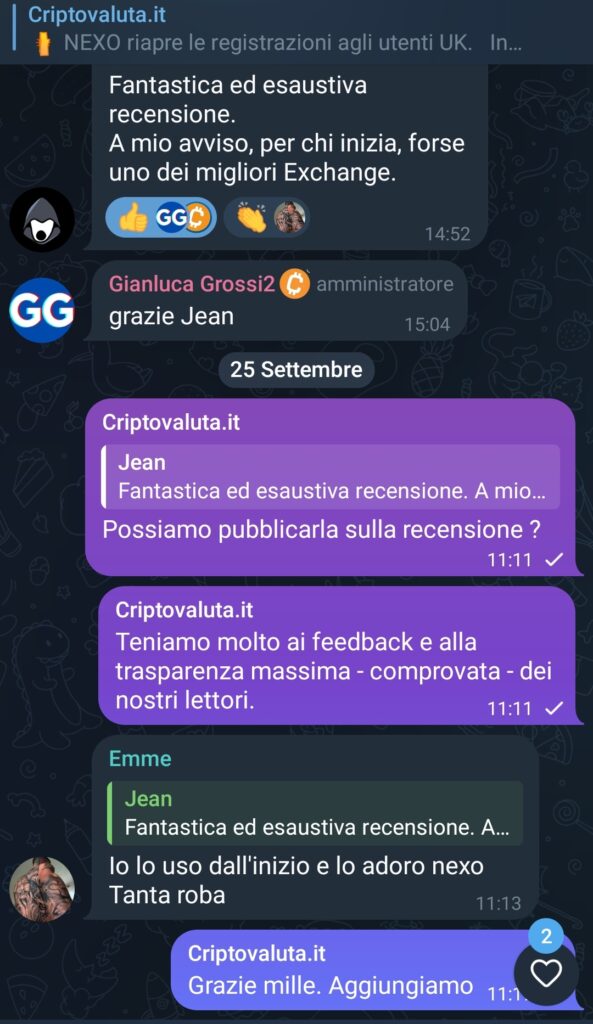Tap the 25 Settembre date chip
The height and width of the screenshot is (1024, 593).
pos(296,370)
